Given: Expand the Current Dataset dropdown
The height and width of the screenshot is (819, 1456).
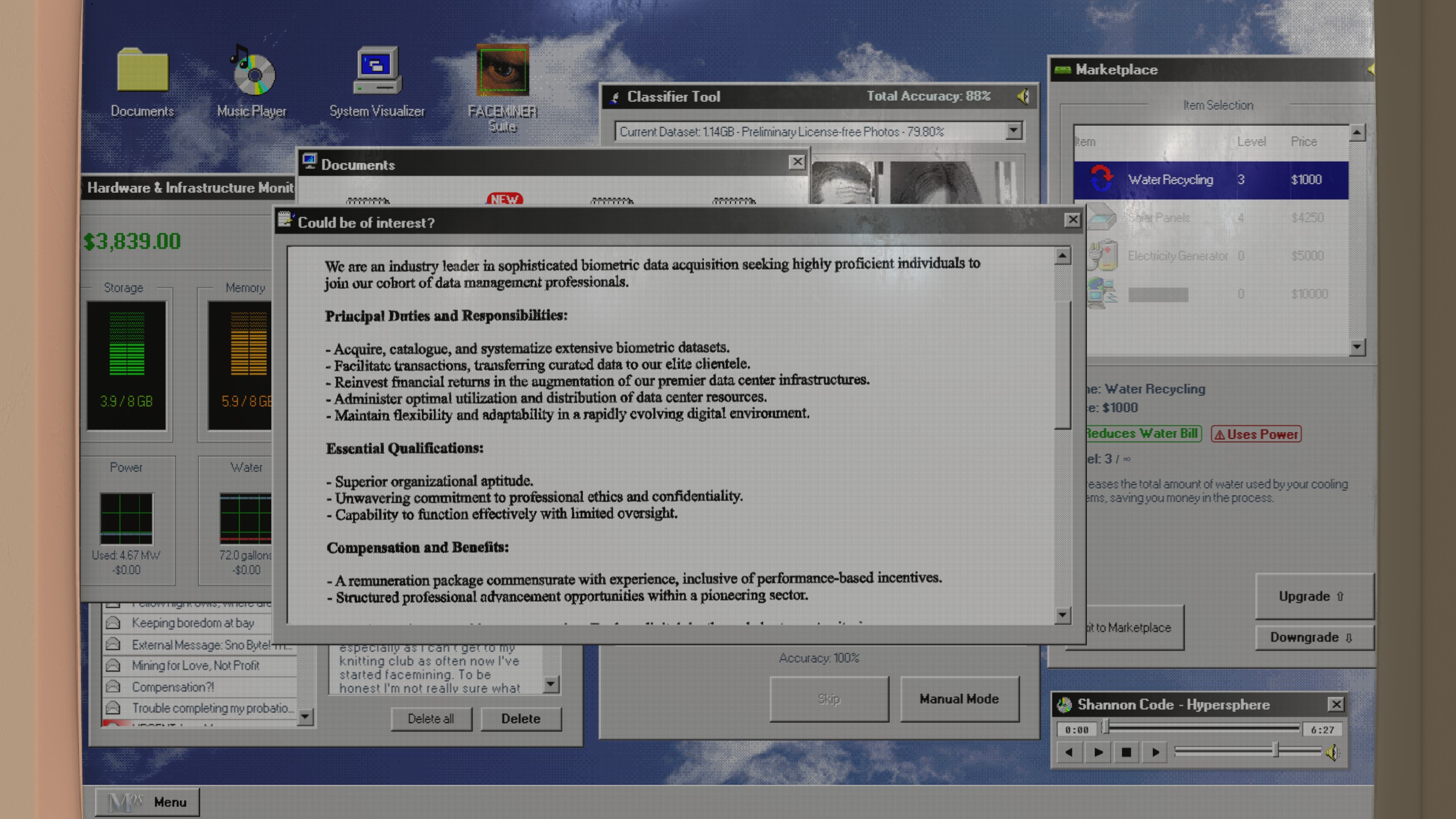Looking at the screenshot, I should pos(1013,131).
